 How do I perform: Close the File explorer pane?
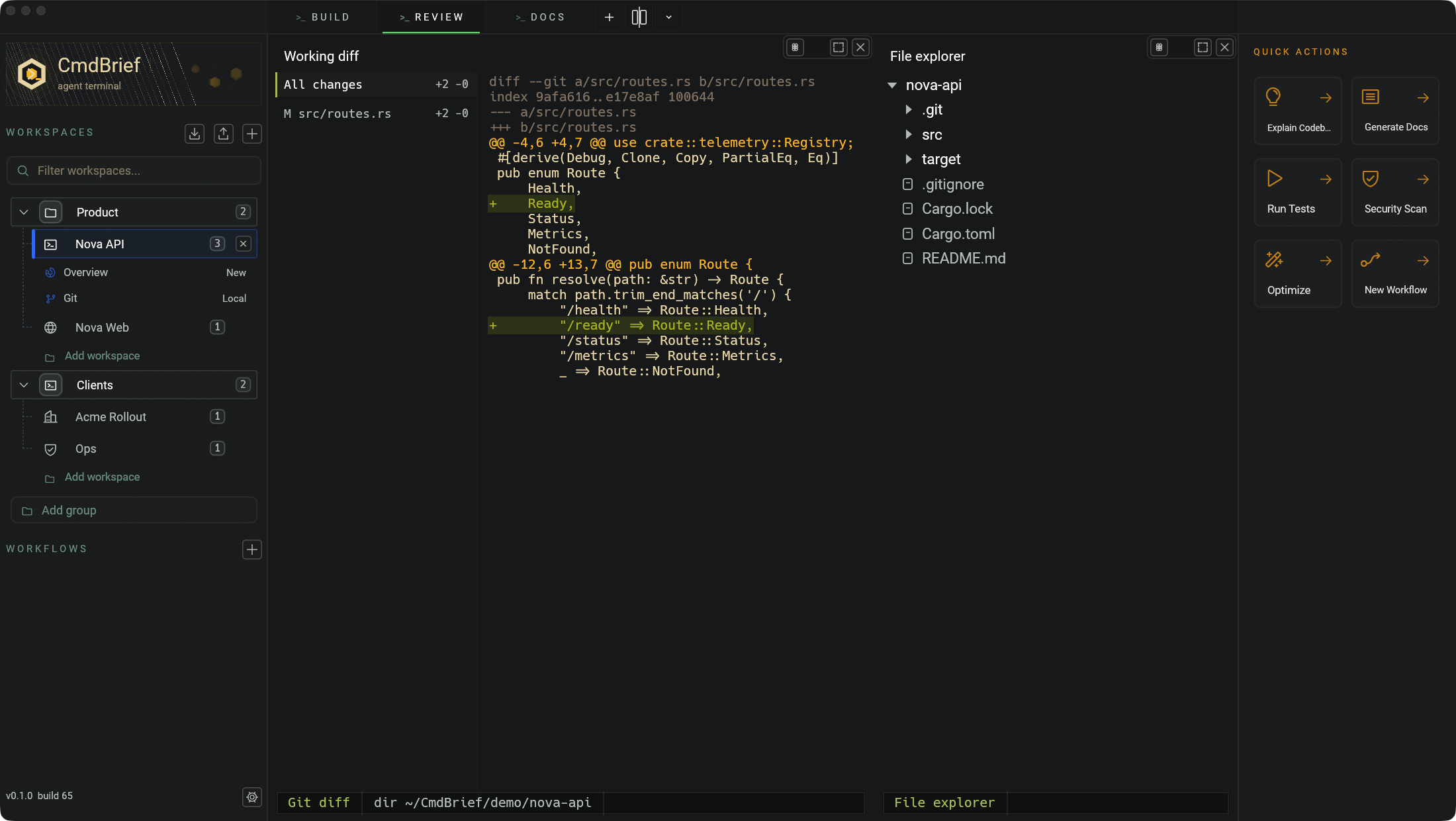pyautogui.click(x=1224, y=47)
